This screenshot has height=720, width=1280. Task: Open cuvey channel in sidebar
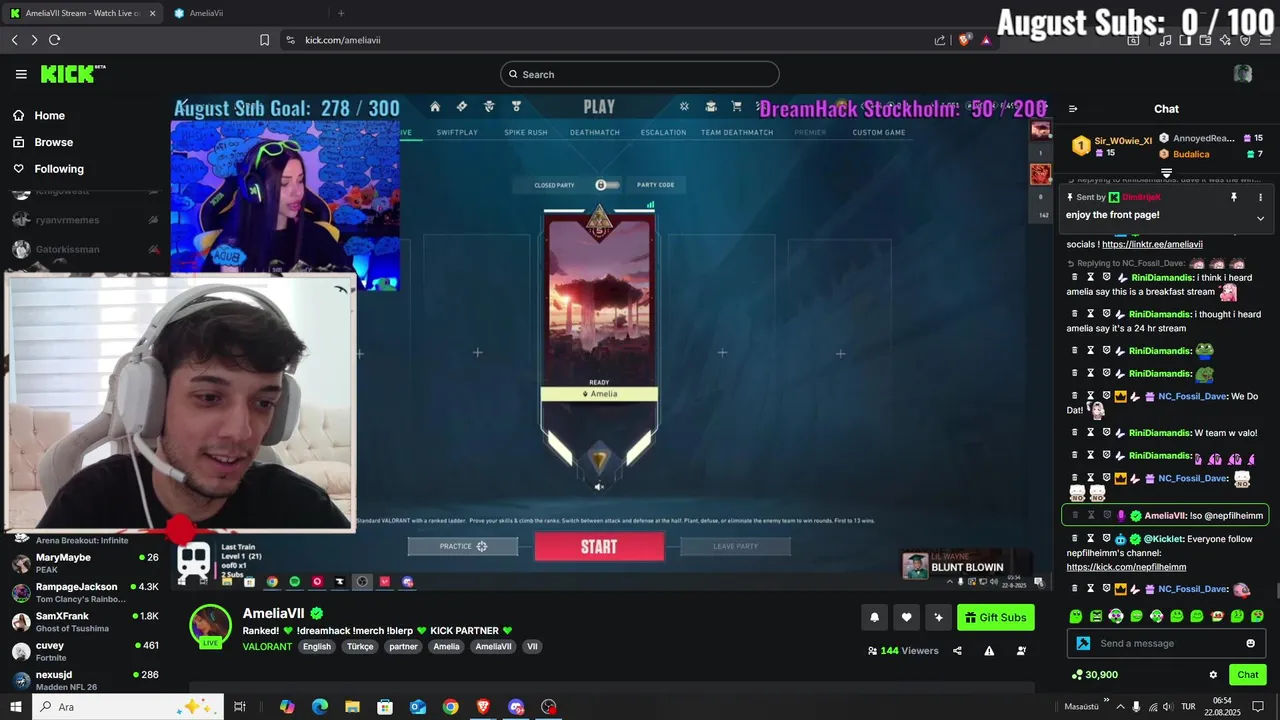[x=85, y=651]
